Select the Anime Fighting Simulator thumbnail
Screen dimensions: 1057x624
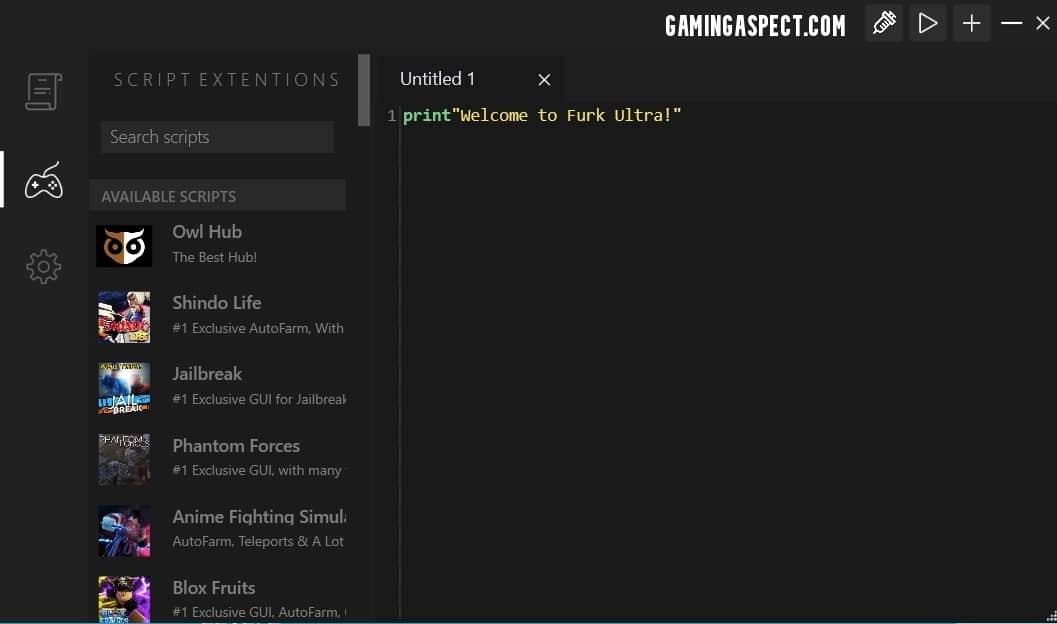tap(124, 531)
